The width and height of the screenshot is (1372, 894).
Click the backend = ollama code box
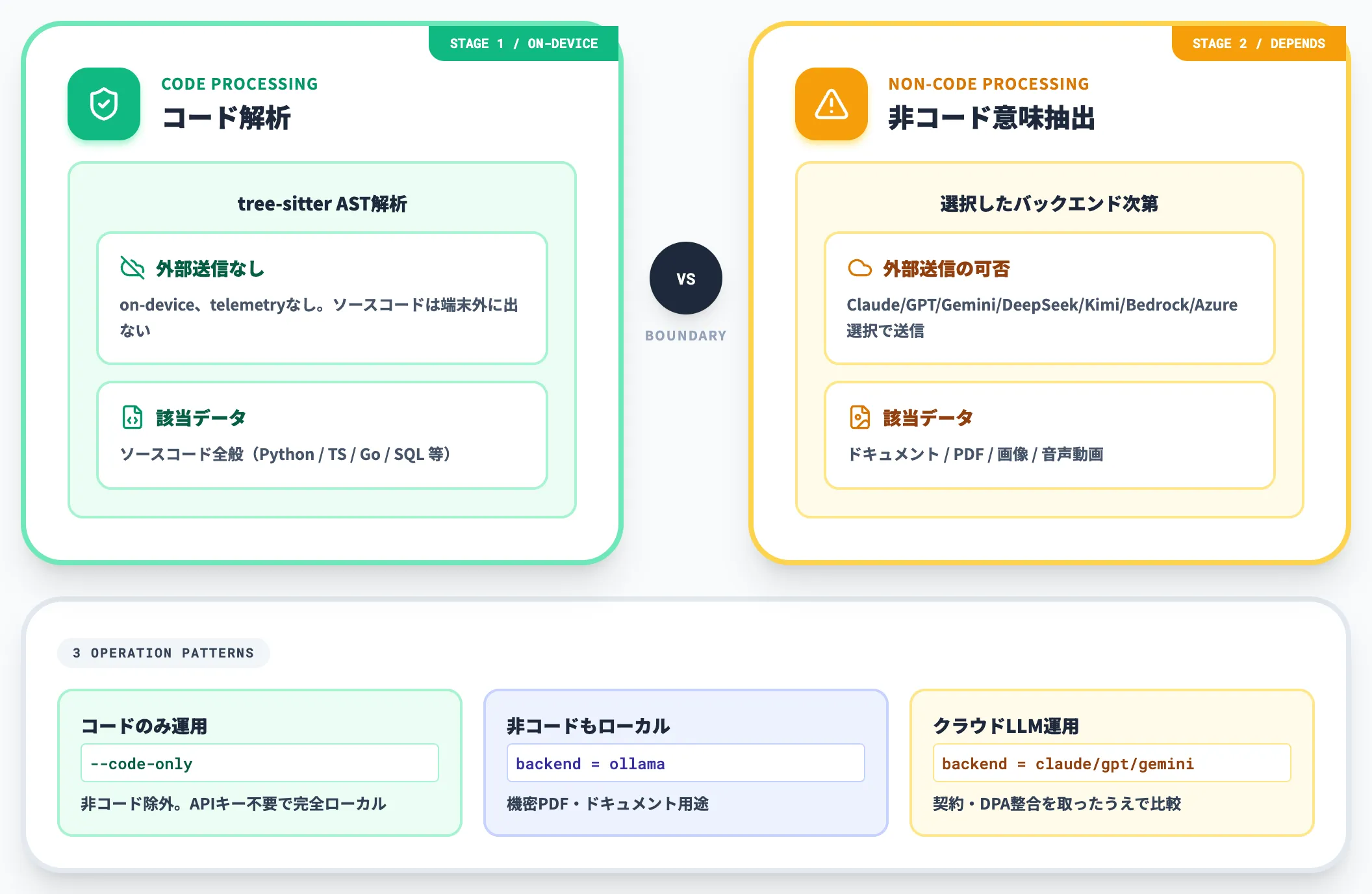tap(686, 763)
